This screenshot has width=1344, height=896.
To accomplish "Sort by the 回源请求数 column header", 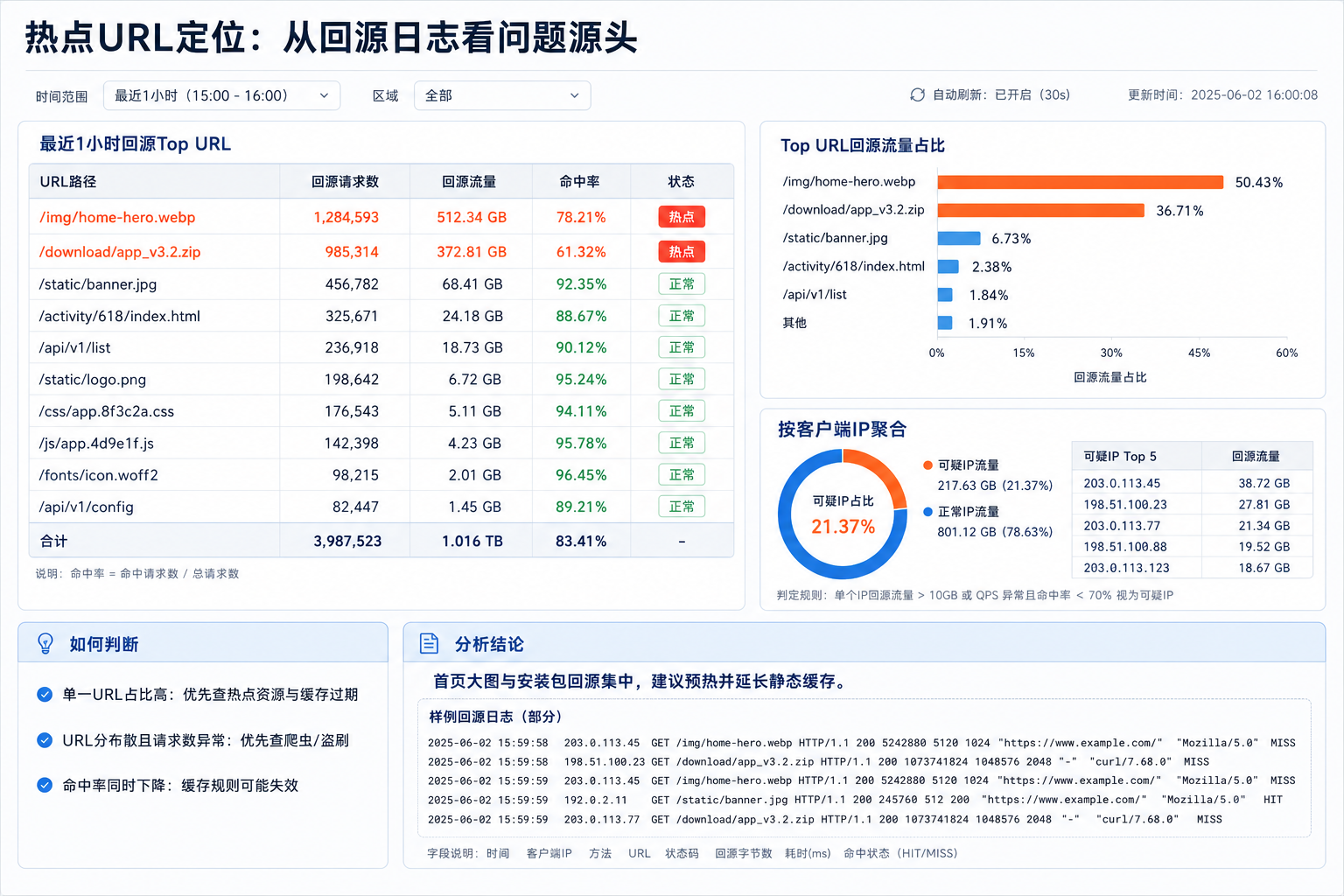I will tap(346, 181).
